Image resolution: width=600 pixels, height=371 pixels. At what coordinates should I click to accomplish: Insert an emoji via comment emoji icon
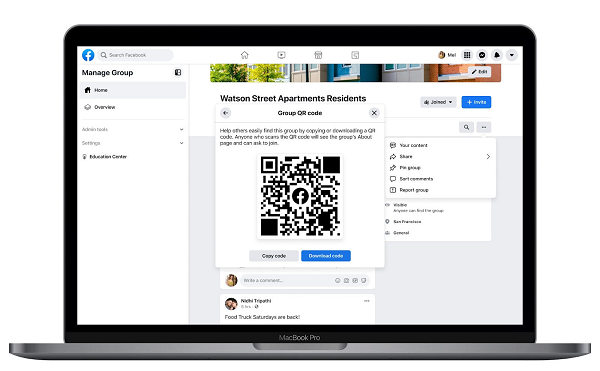point(338,280)
